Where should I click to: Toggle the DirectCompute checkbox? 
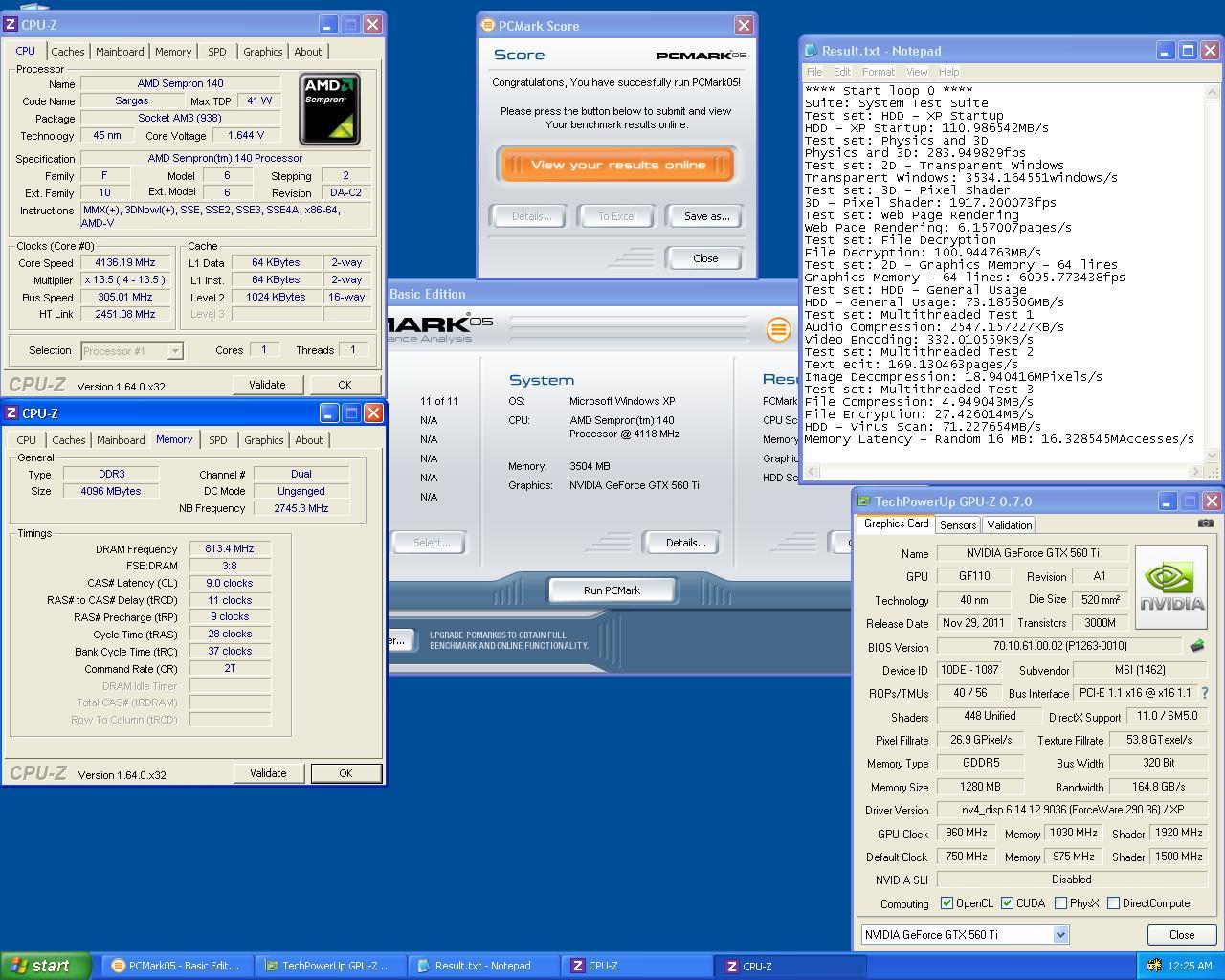click(x=1113, y=902)
